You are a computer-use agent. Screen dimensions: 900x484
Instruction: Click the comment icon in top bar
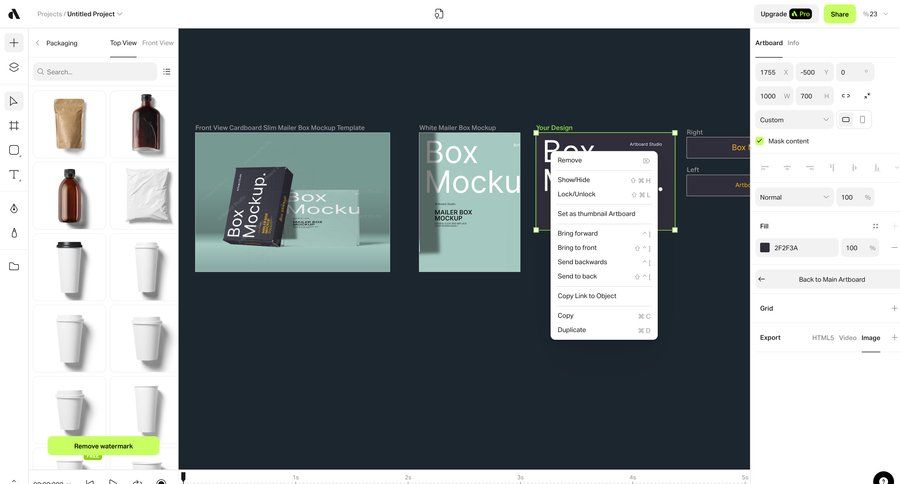[439, 14]
